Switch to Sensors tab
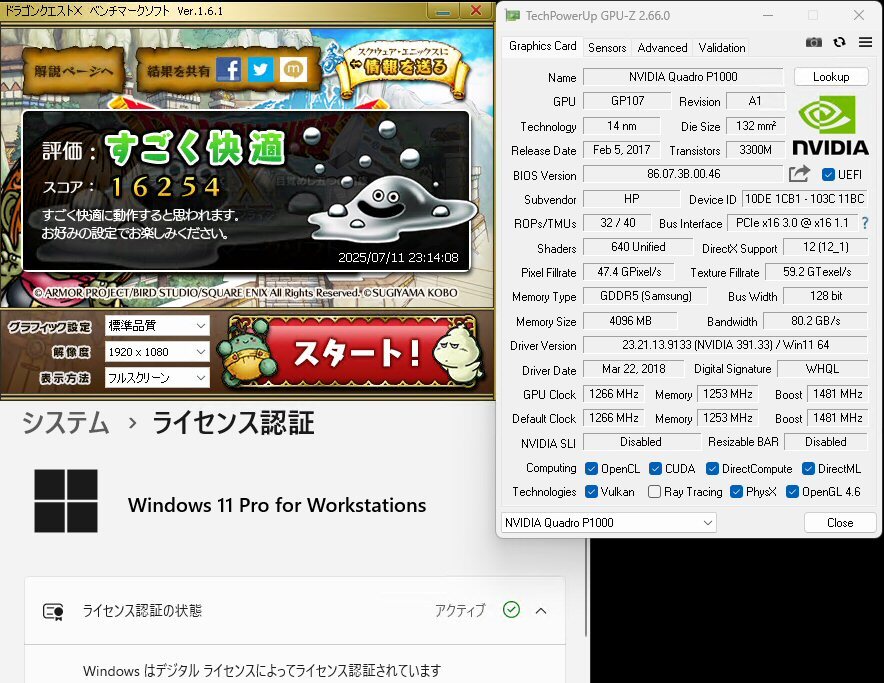This screenshot has height=683, width=884. coord(607,48)
